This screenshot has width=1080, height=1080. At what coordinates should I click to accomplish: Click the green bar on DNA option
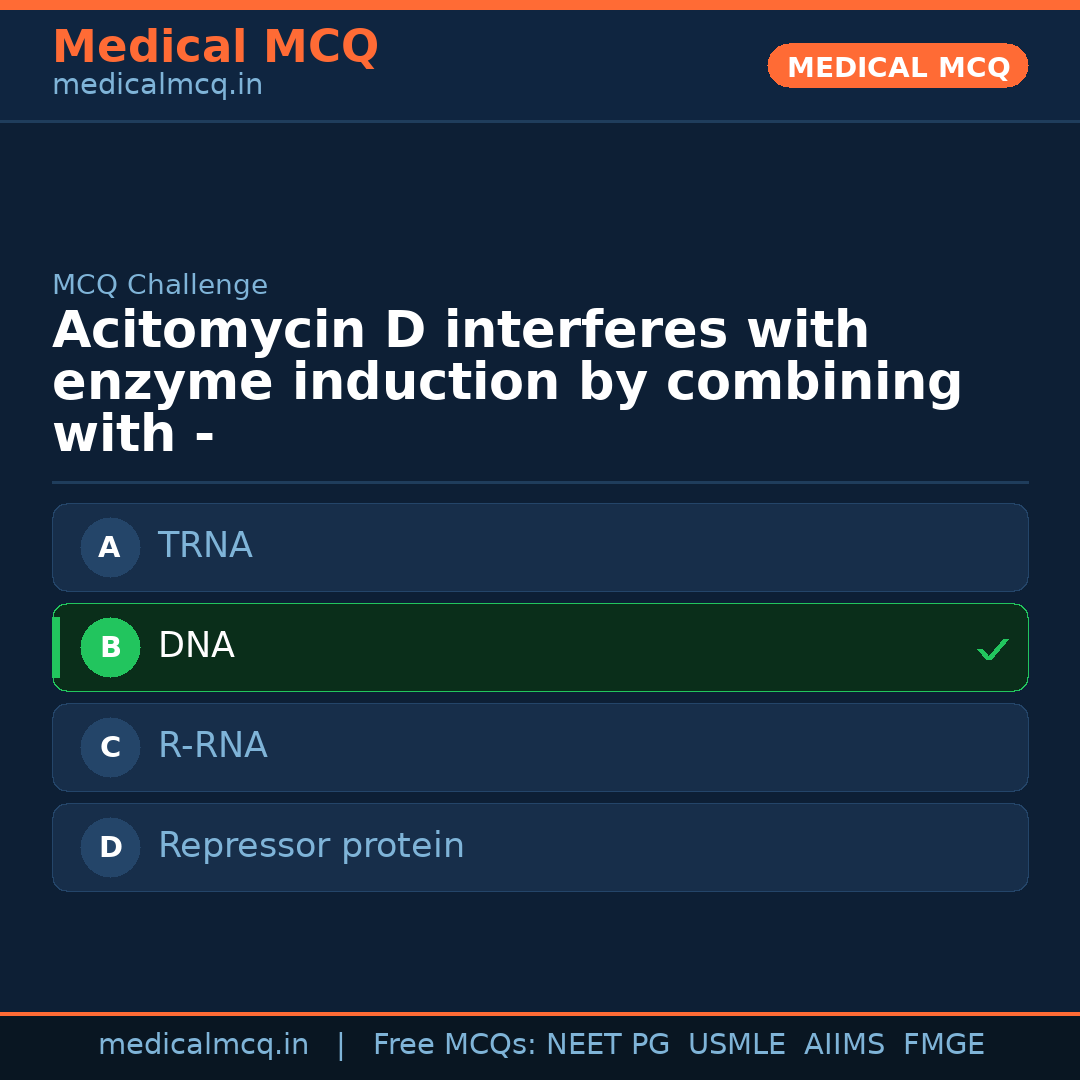[56, 647]
